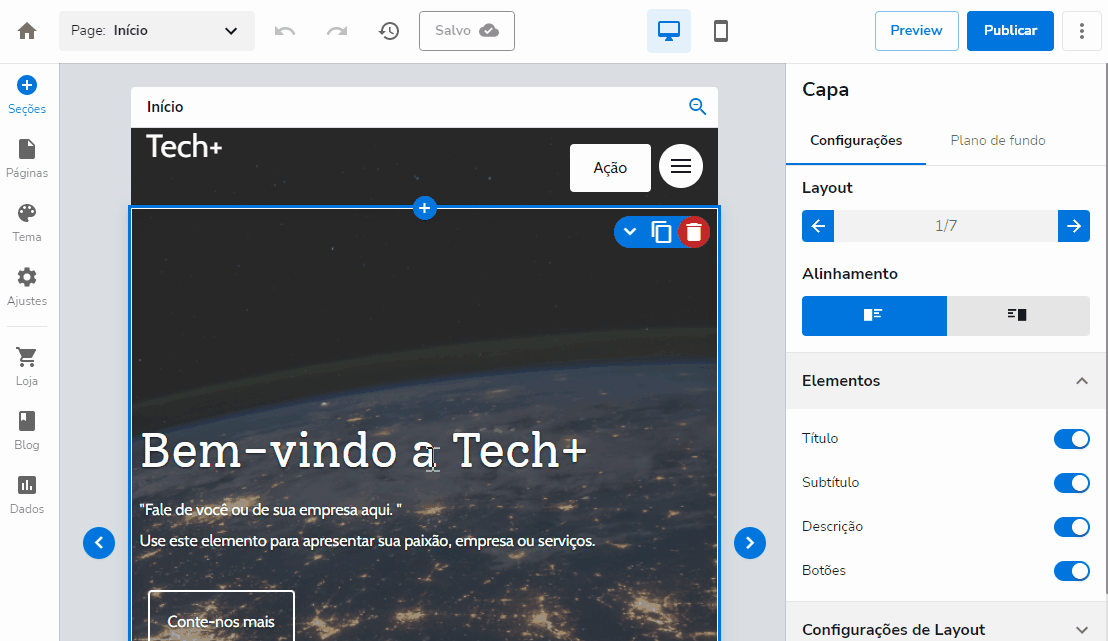Image resolution: width=1108 pixels, height=641 pixels.
Task: Delete the cover section
Action: pos(694,232)
